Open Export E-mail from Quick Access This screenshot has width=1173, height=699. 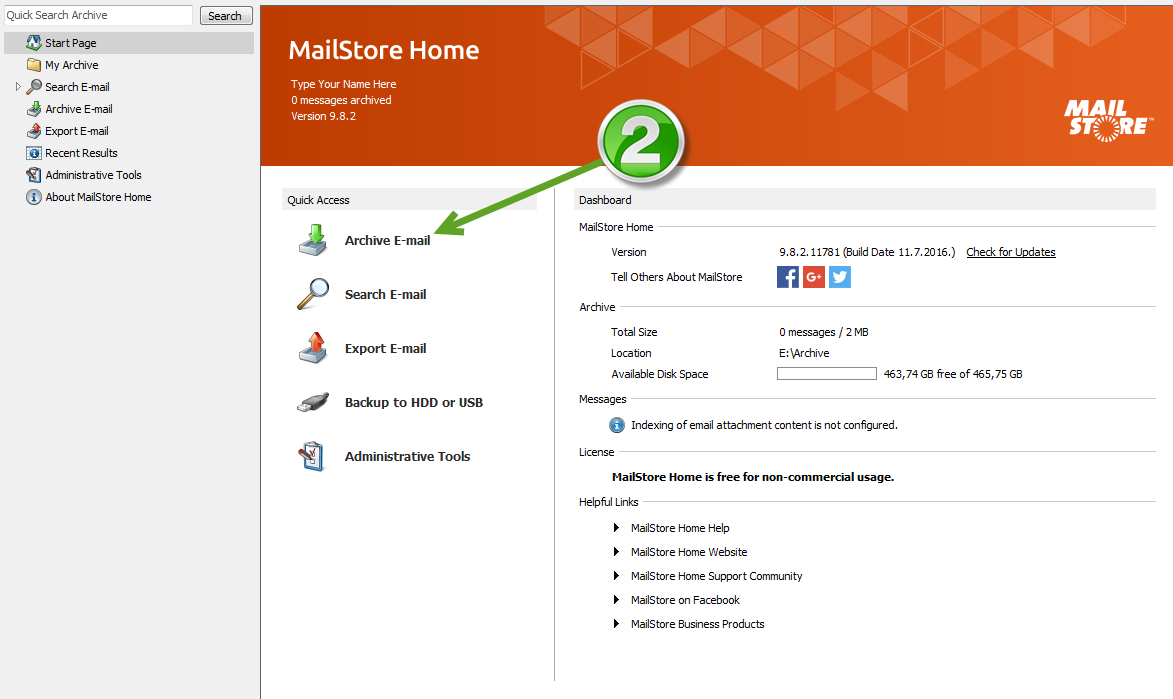pos(385,348)
